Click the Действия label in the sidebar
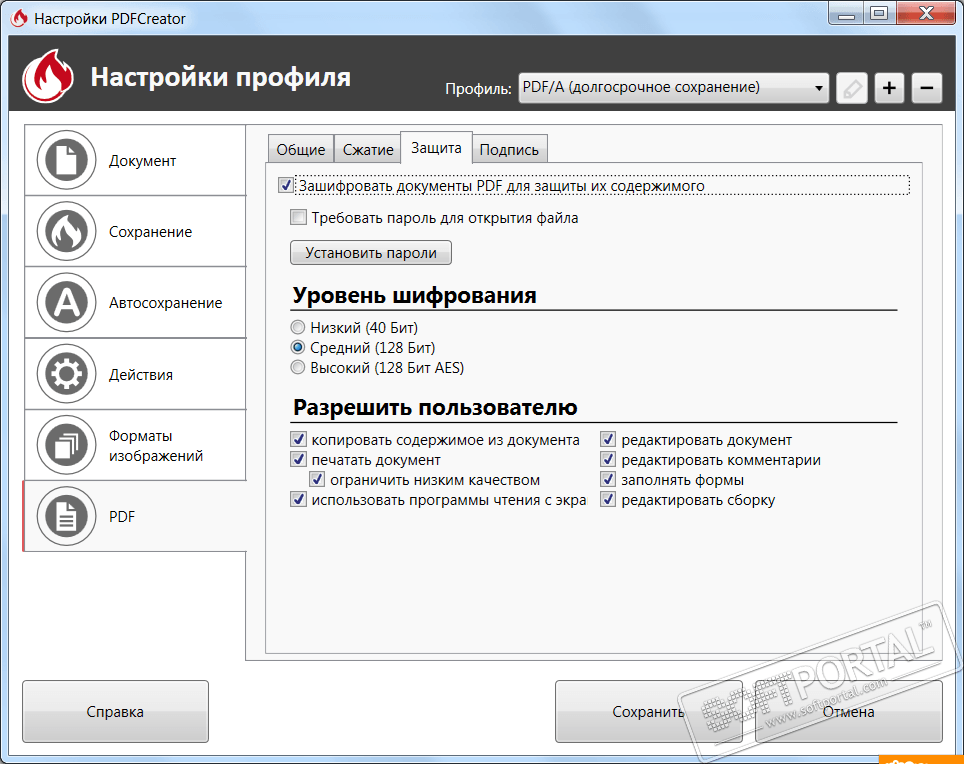Image resolution: width=964 pixels, height=764 pixels. point(141,375)
